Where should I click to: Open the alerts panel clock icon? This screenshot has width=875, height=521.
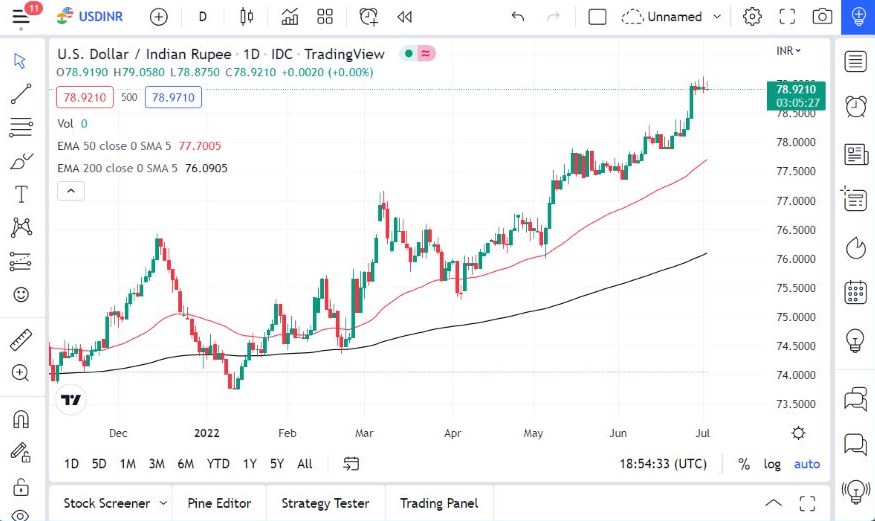pyautogui.click(x=855, y=106)
